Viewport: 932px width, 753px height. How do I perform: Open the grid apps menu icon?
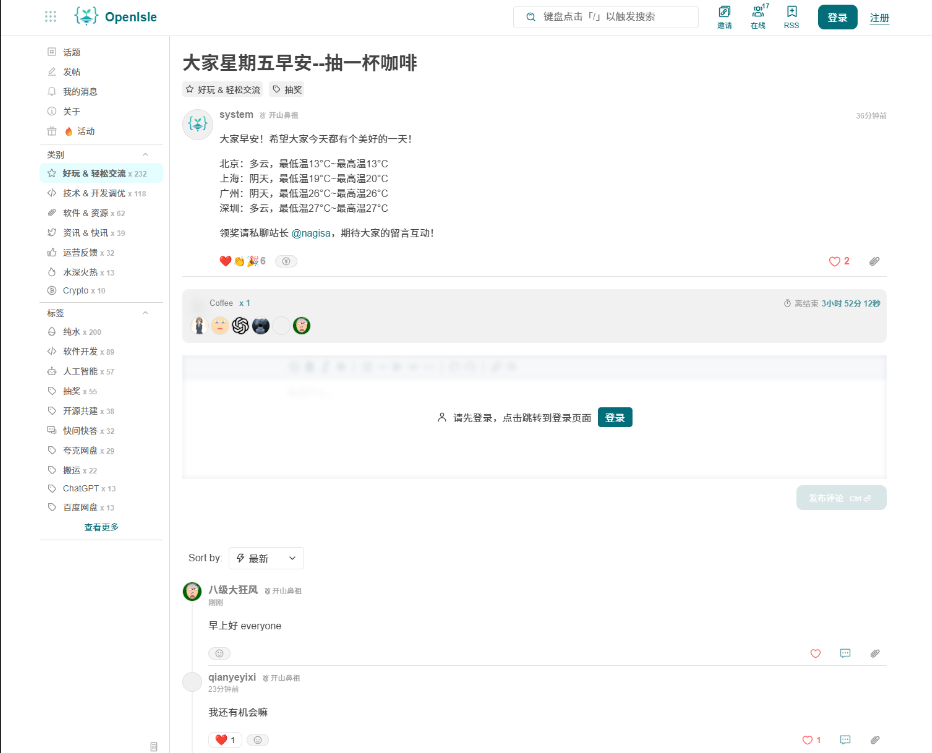point(51,17)
